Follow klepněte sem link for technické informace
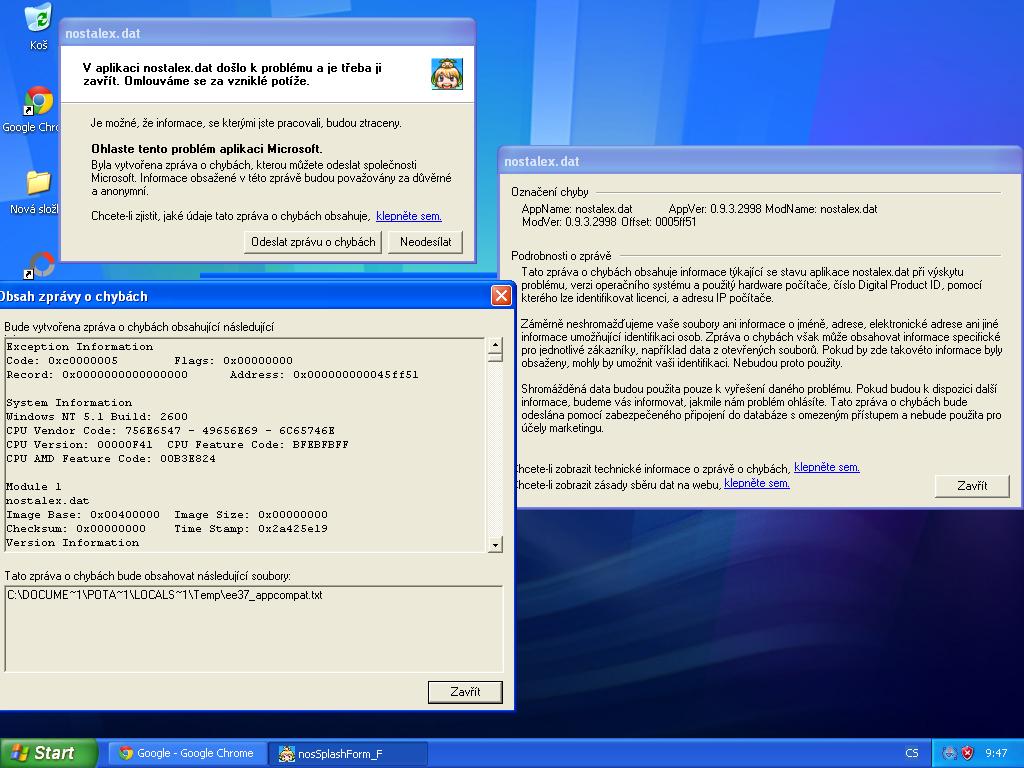The image size is (1024, 768). coord(827,468)
